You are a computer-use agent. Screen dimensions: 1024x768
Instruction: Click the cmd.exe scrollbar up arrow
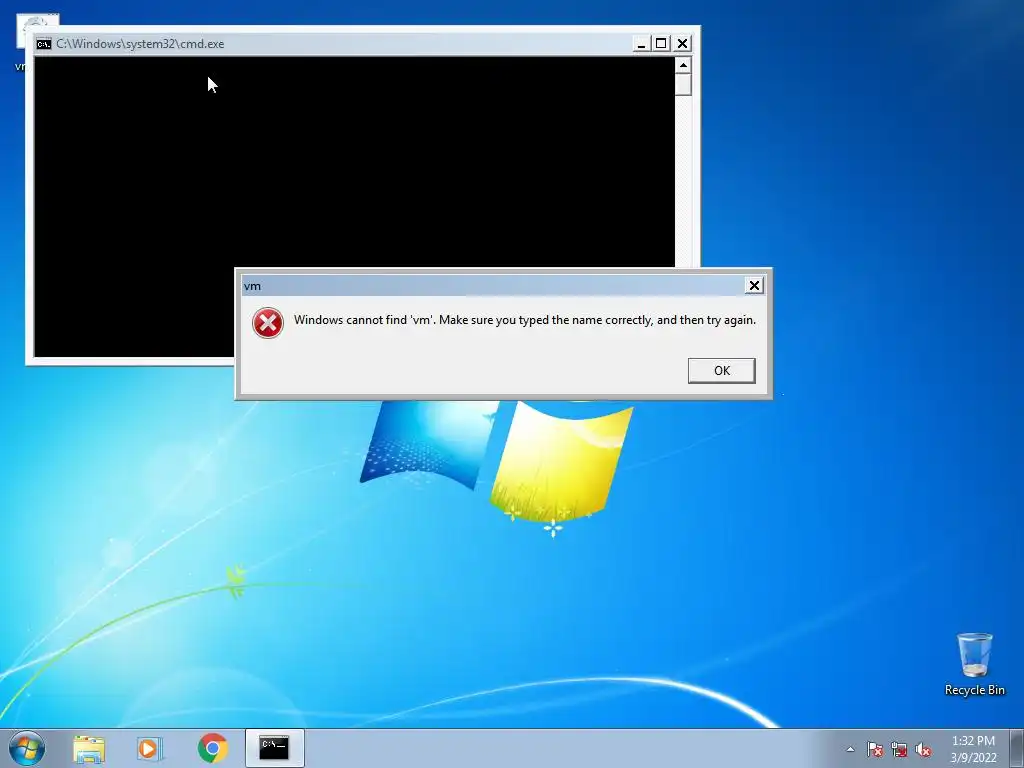[x=683, y=65]
